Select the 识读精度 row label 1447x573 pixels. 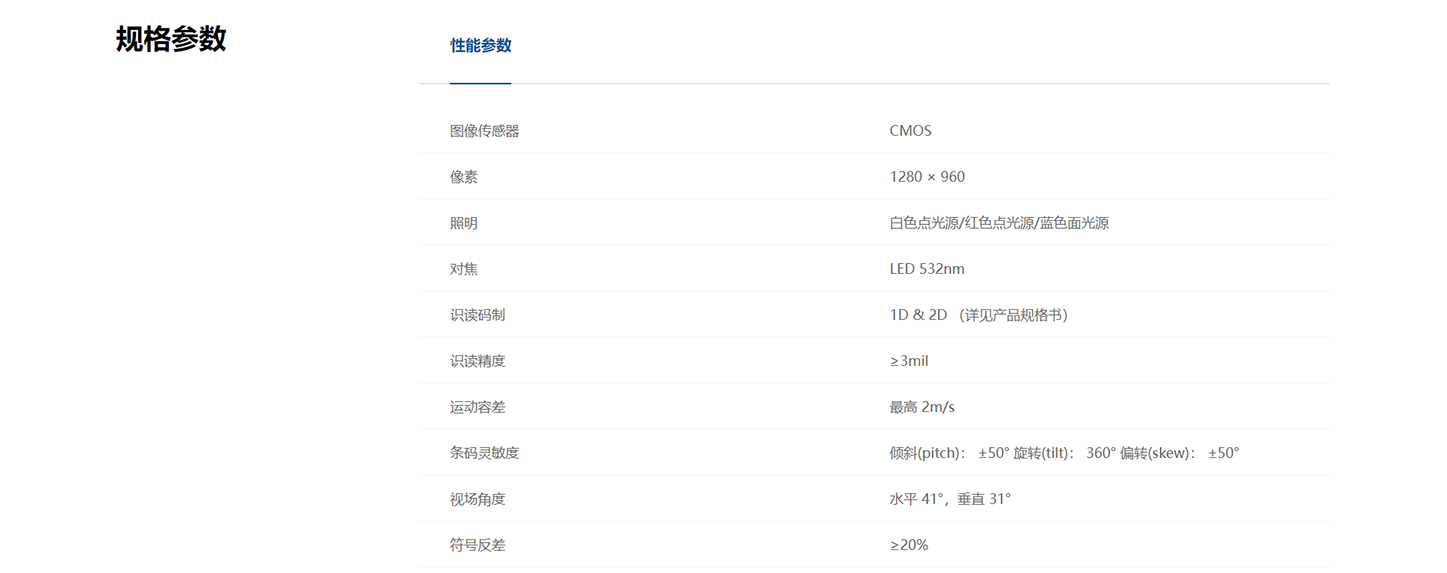(x=477, y=361)
